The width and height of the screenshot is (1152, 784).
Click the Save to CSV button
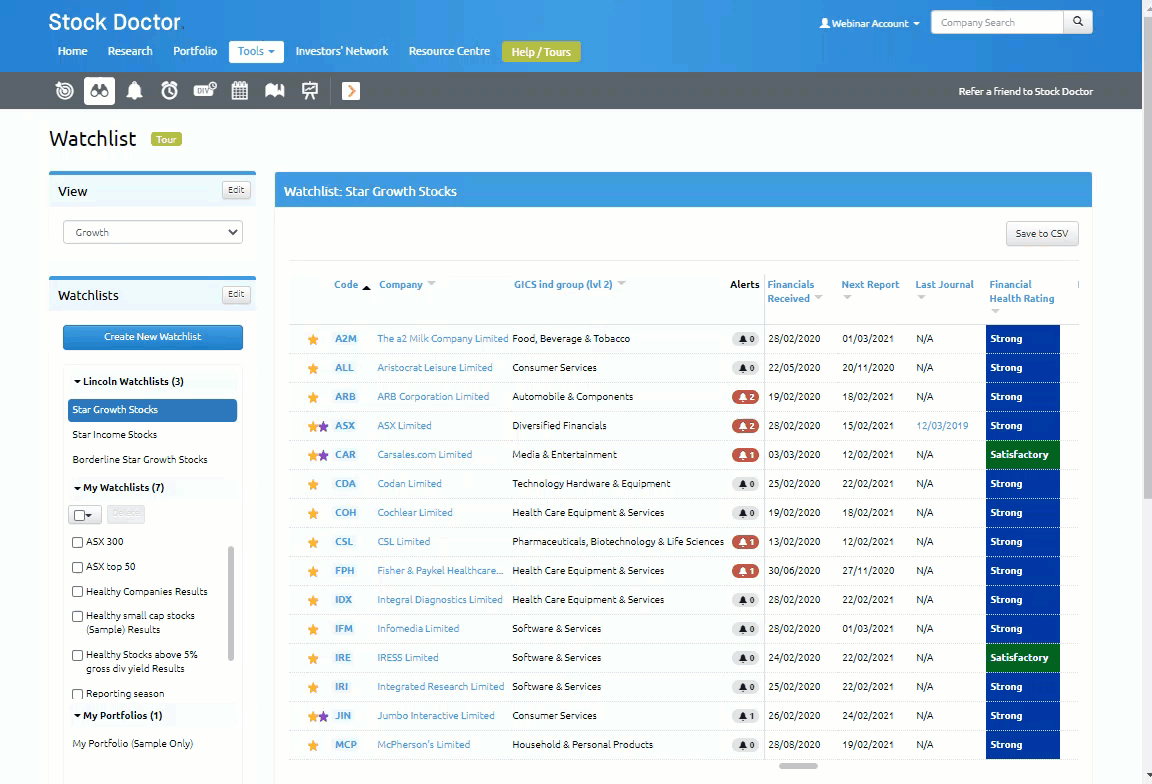coord(1042,234)
